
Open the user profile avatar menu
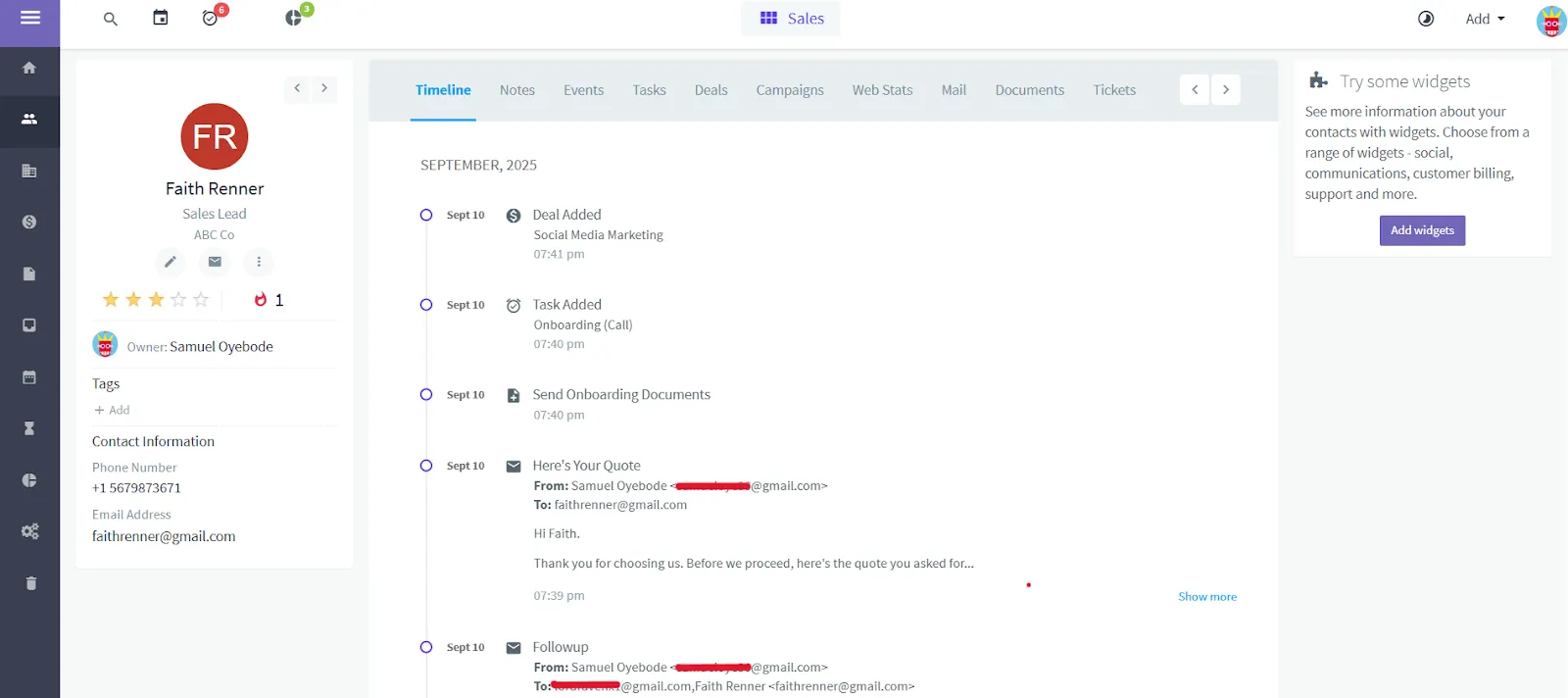pyautogui.click(x=1551, y=21)
